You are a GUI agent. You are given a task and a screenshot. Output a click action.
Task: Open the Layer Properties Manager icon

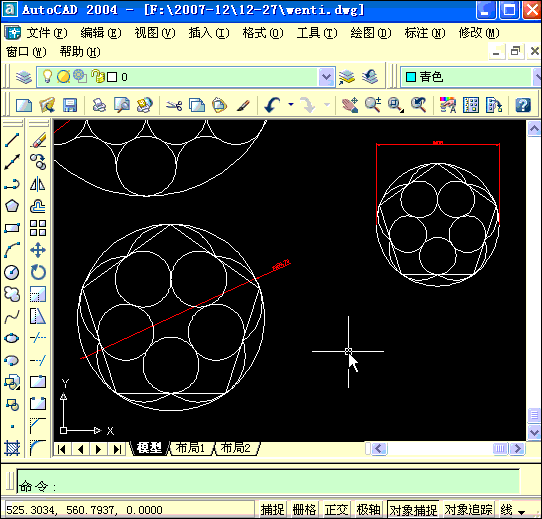[24, 77]
